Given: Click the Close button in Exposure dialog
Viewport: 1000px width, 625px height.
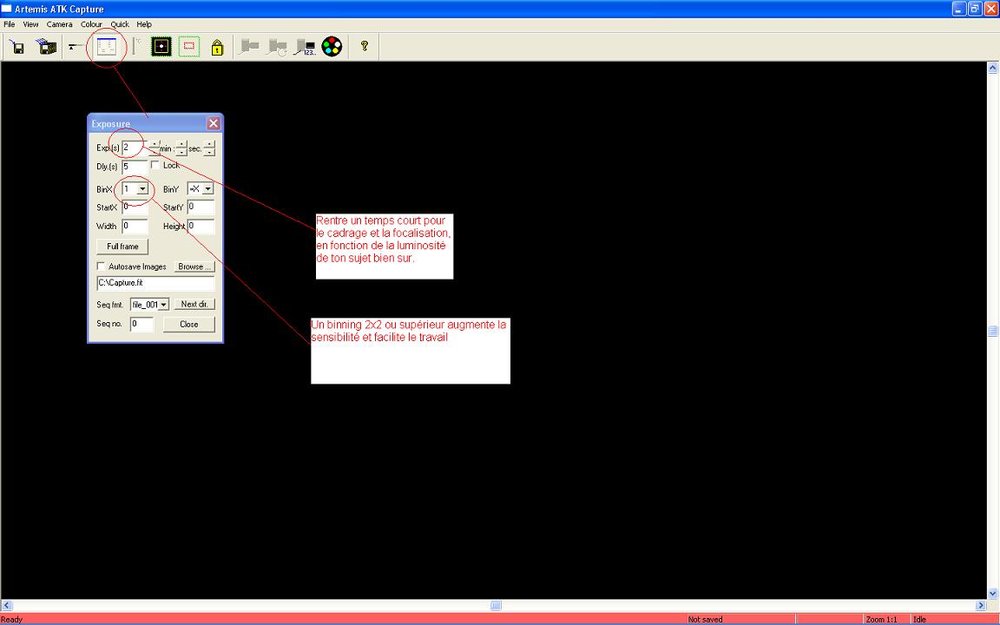Looking at the screenshot, I should click(189, 324).
